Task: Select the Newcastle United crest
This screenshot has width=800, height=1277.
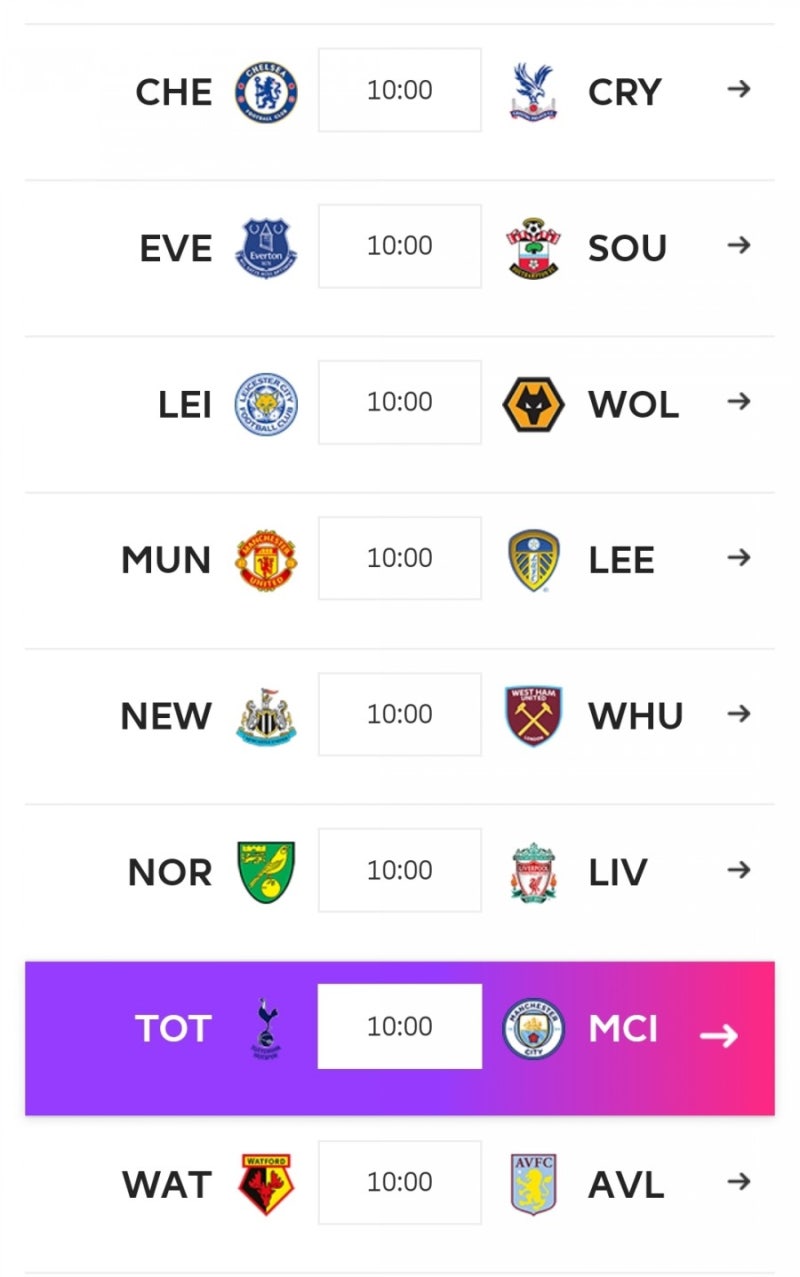Action: click(x=266, y=716)
